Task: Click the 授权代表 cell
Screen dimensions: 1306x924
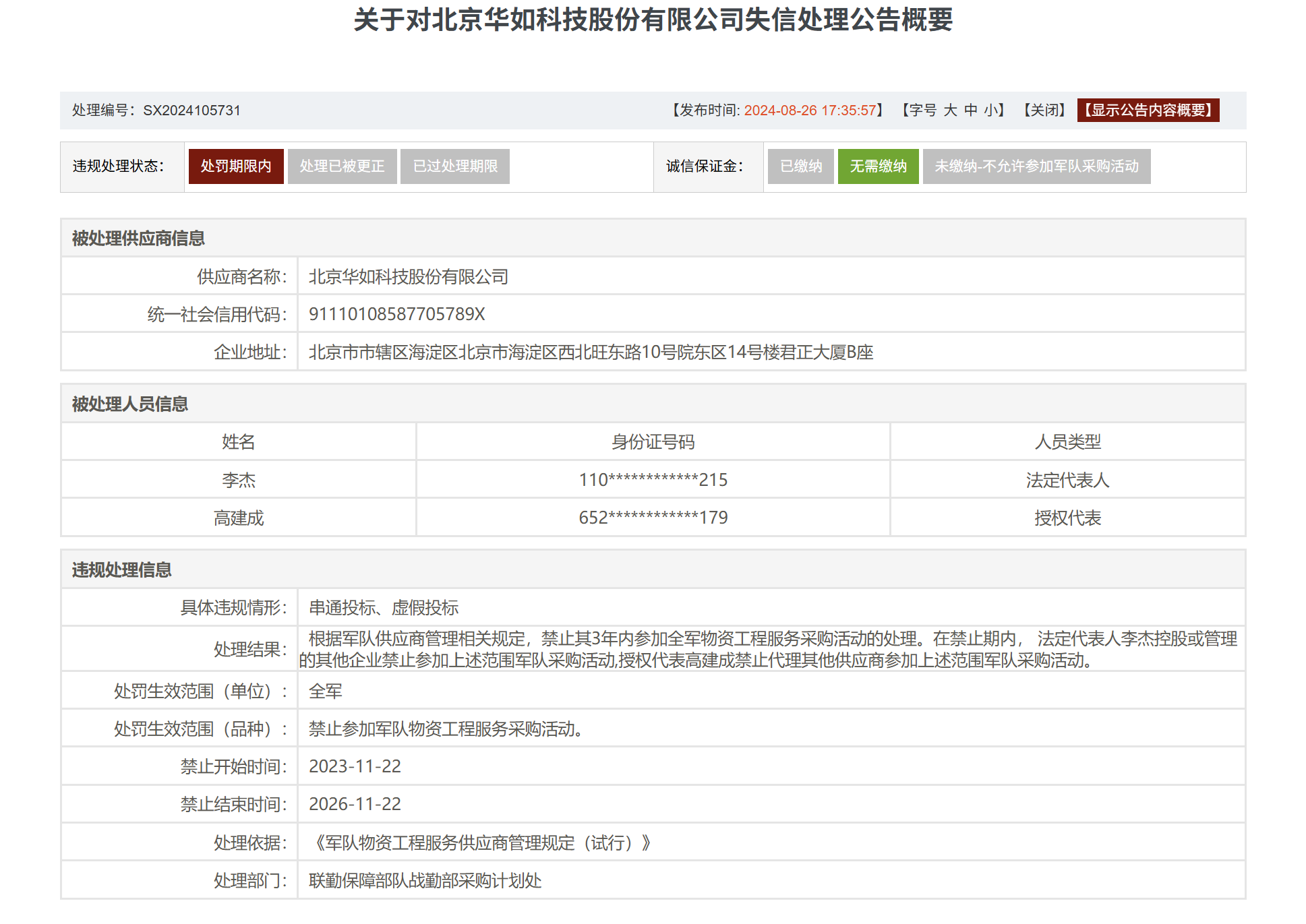Action: (1068, 518)
